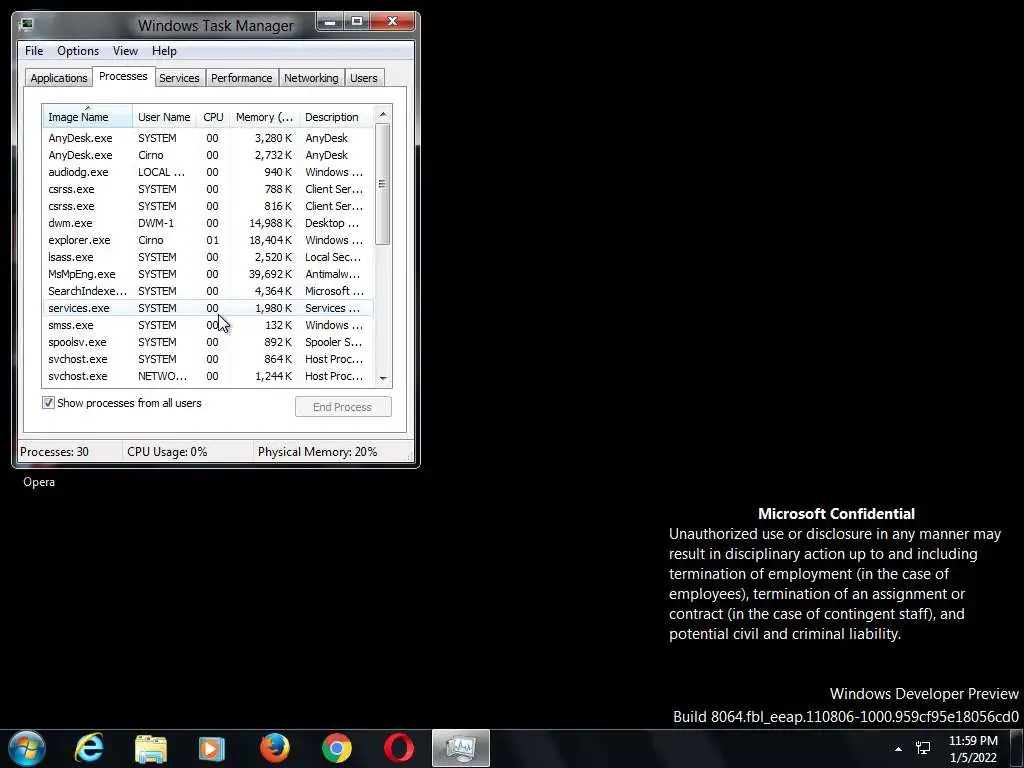Select the SearchIndexer process row
This screenshot has height=768, width=1024.
208,291
